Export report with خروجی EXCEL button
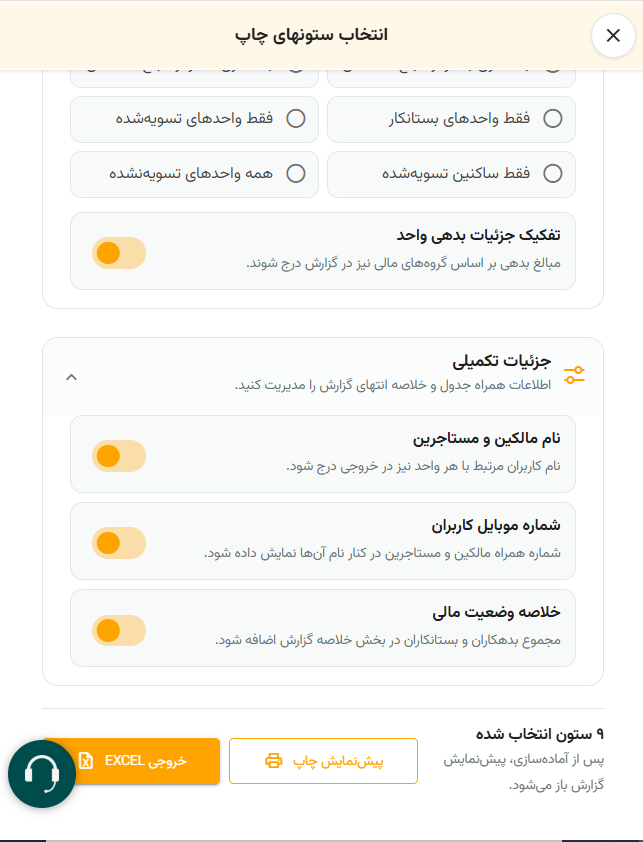This screenshot has width=643, height=842. click(132, 761)
